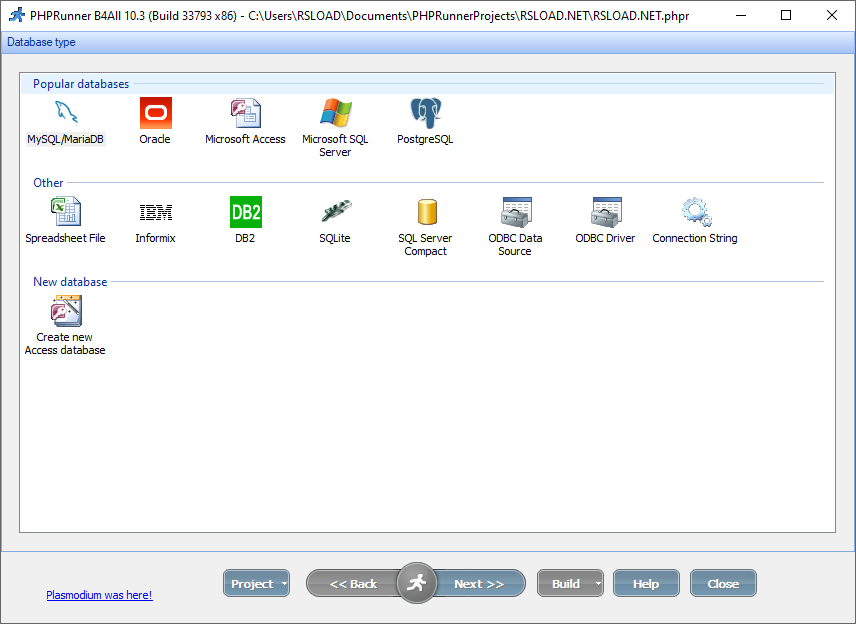The width and height of the screenshot is (856, 624).
Task: Click the running man wizard icon
Action: click(x=417, y=583)
